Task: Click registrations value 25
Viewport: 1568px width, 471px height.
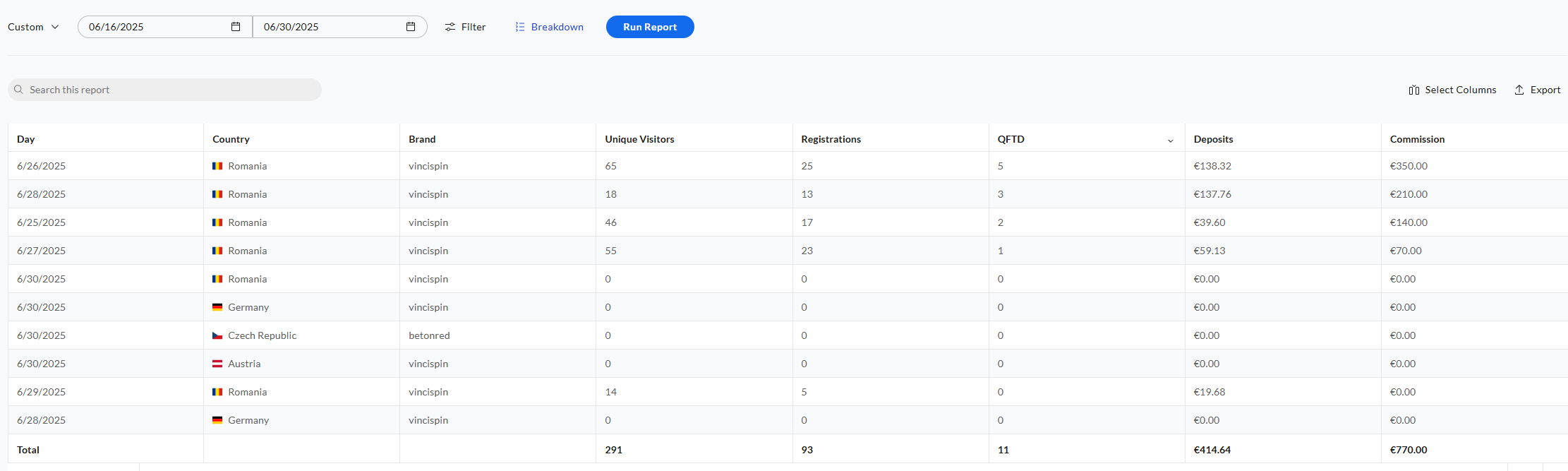Action: (807, 166)
